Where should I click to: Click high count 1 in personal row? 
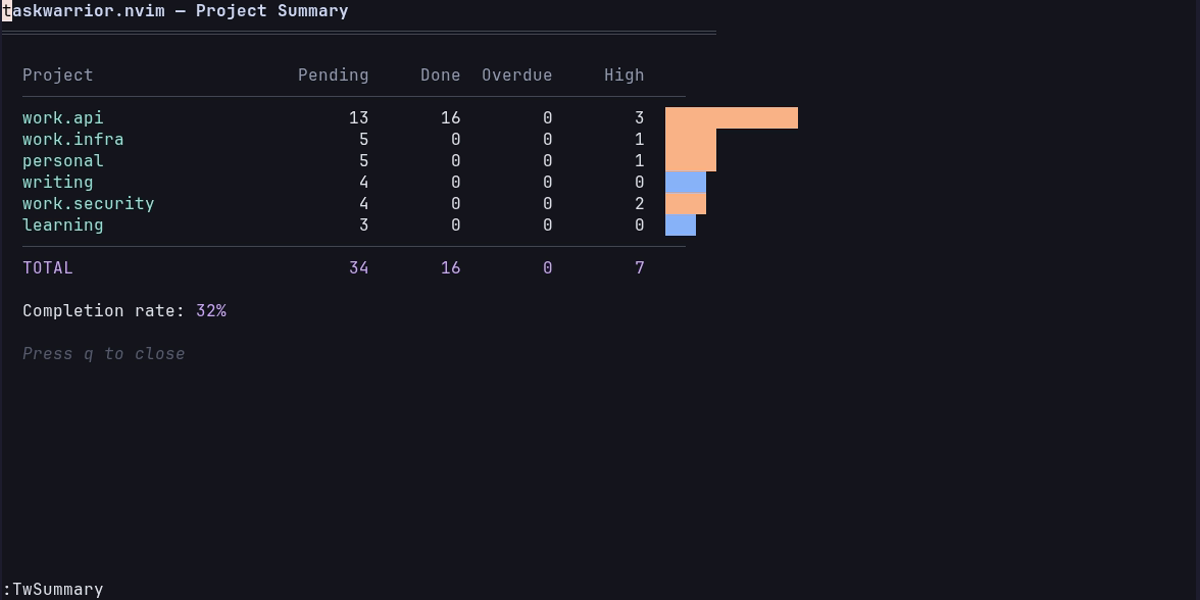click(x=639, y=161)
